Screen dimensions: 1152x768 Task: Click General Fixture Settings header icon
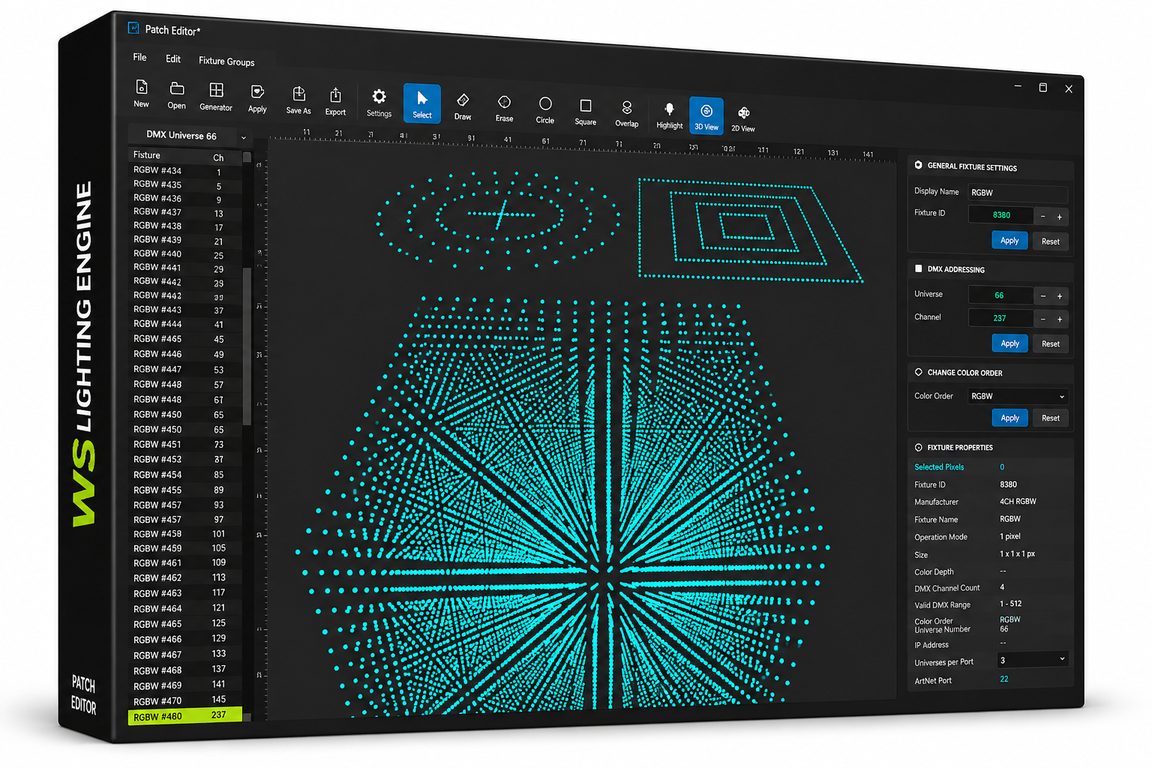point(918,165)
